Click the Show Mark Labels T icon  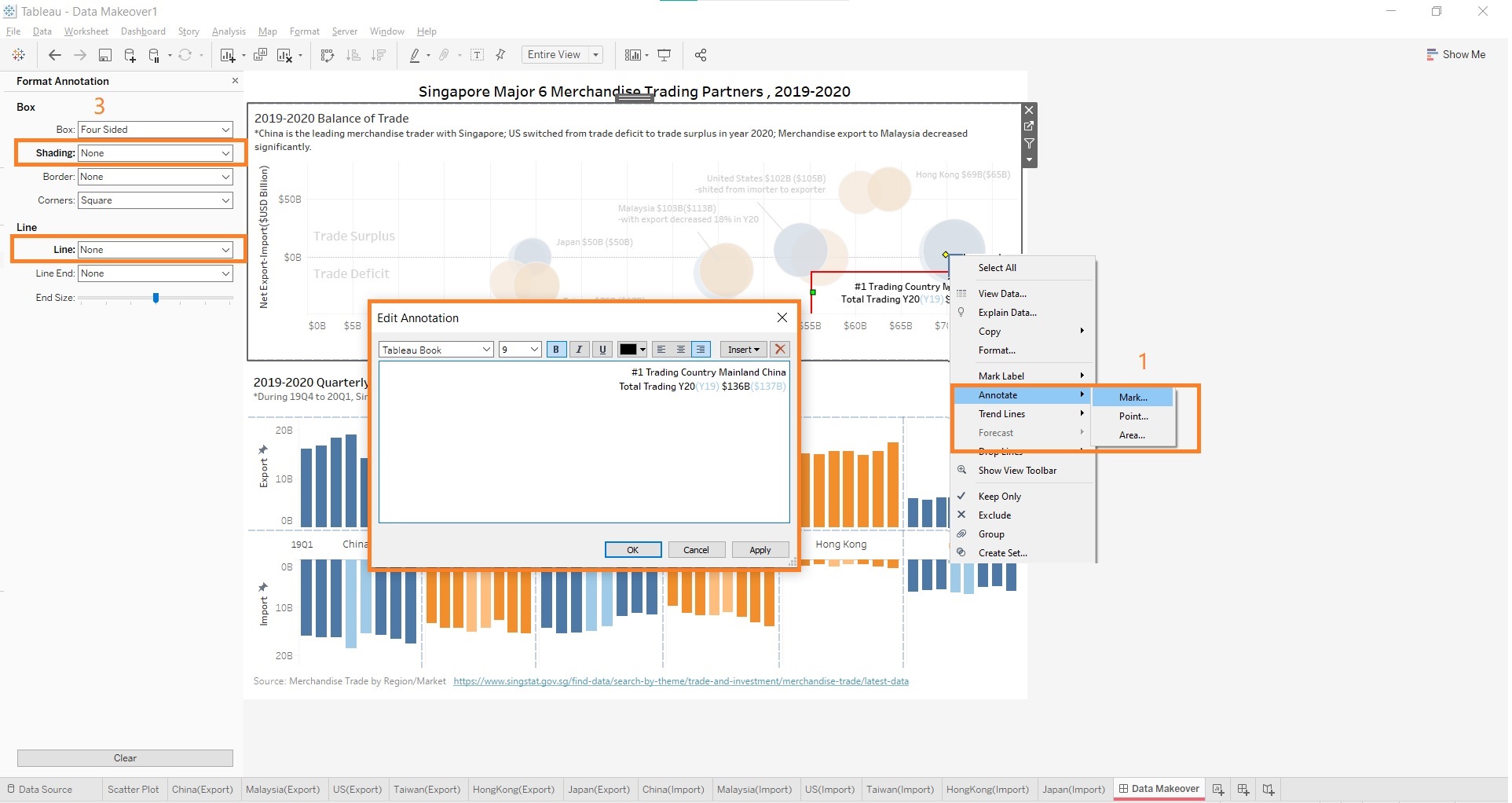pyautogui.click(x=477, y=55)
